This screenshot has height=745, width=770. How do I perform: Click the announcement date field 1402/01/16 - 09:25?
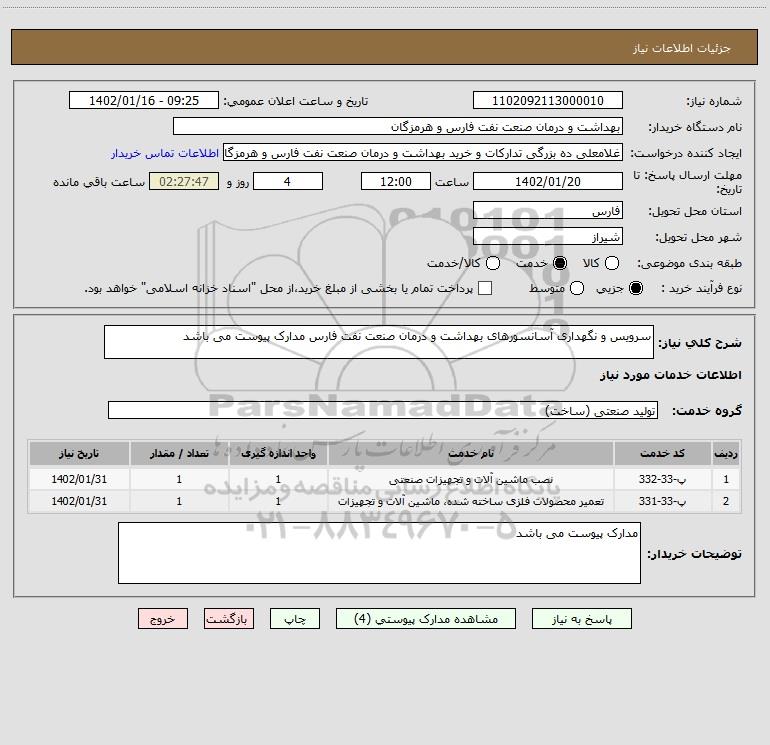[x=144, y=101]
